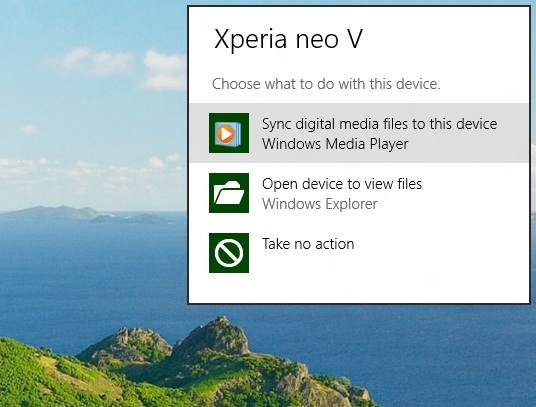Screen dimensions: 536x407
Task: Click Choose what to do with this device text
Action: click(326, 84)
